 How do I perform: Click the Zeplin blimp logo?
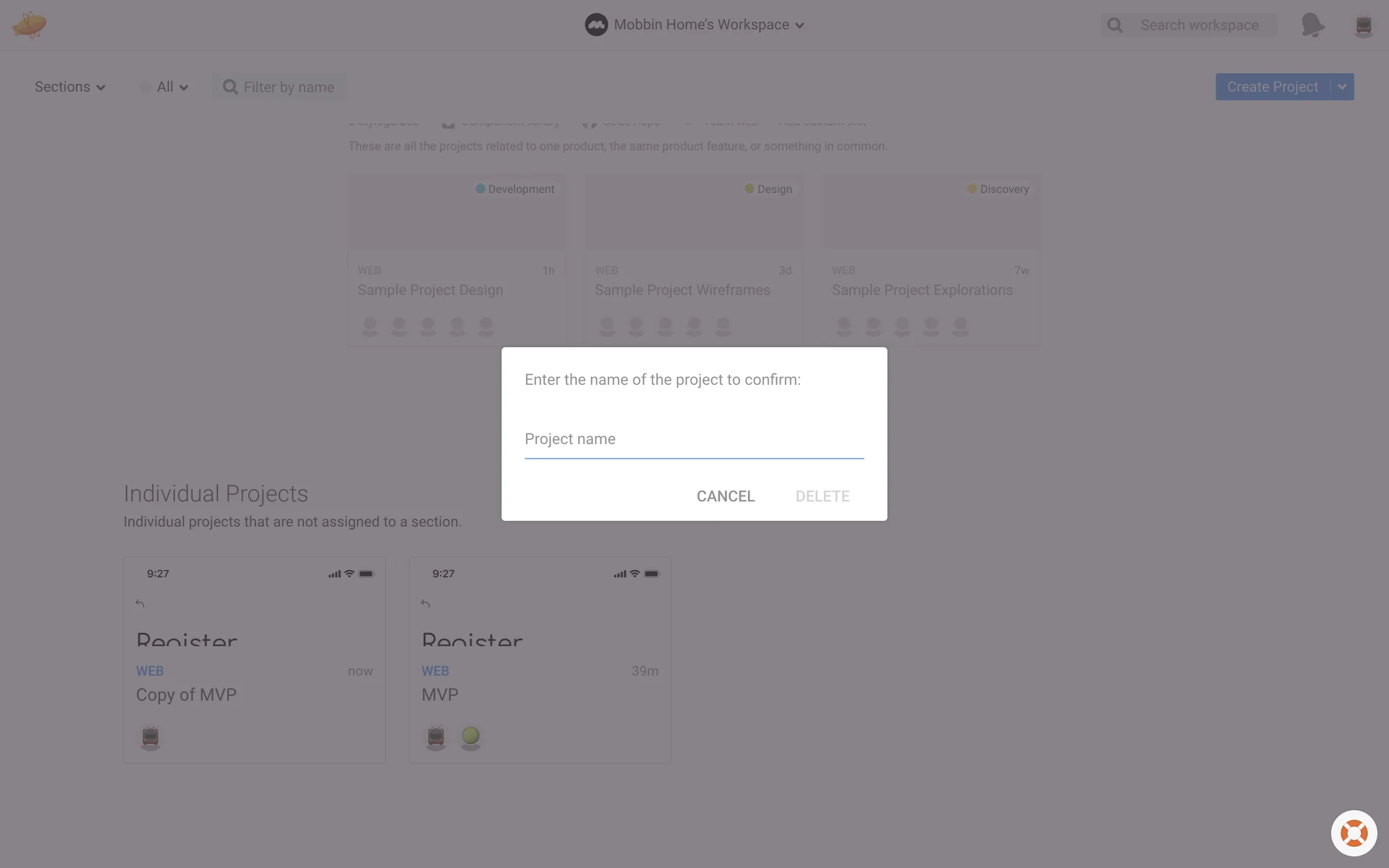coord(29,25)
